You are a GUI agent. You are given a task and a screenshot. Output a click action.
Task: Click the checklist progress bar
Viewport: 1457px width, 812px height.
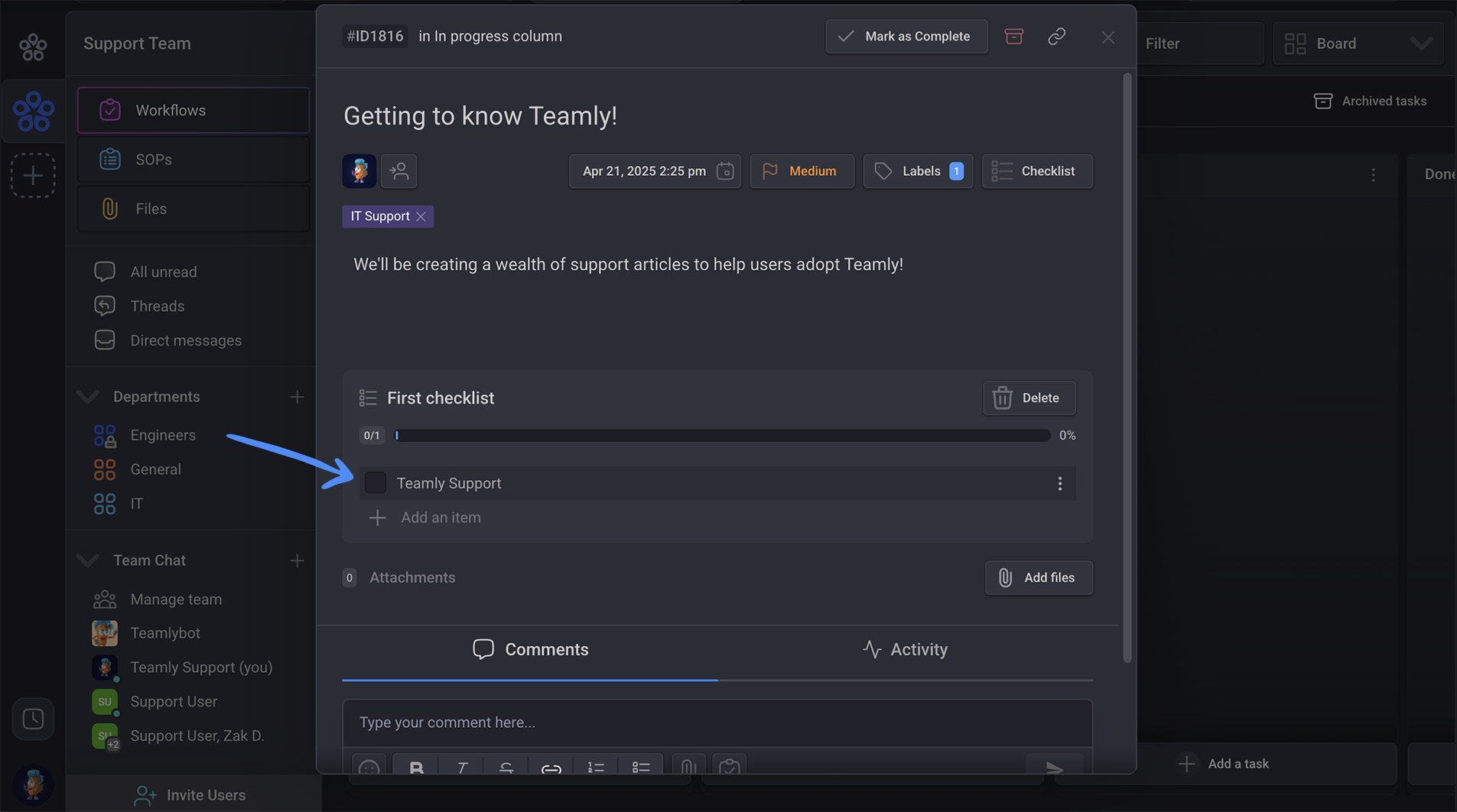tap(722, 435)
